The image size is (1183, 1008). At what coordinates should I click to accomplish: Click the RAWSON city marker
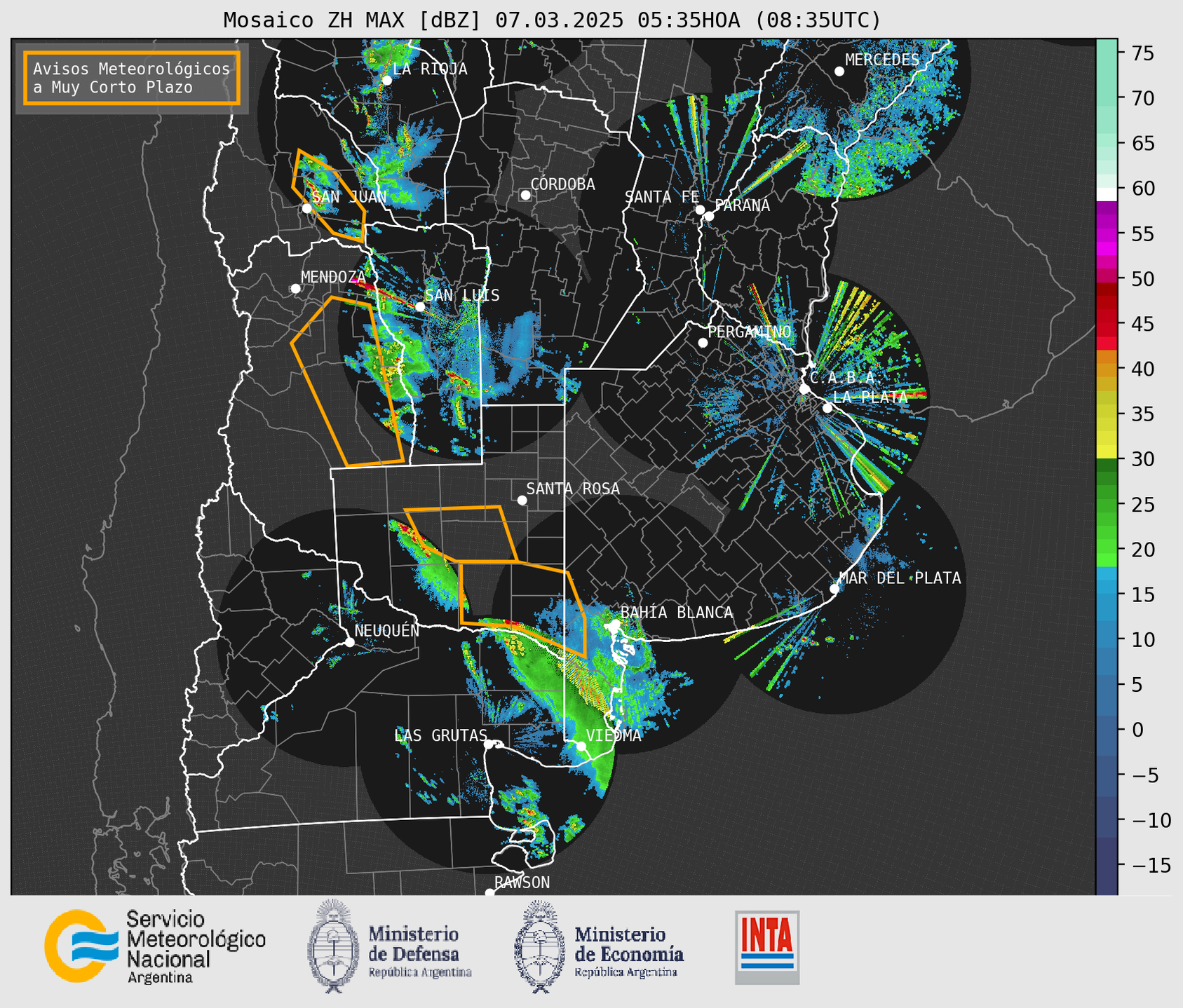click(489, 892)
